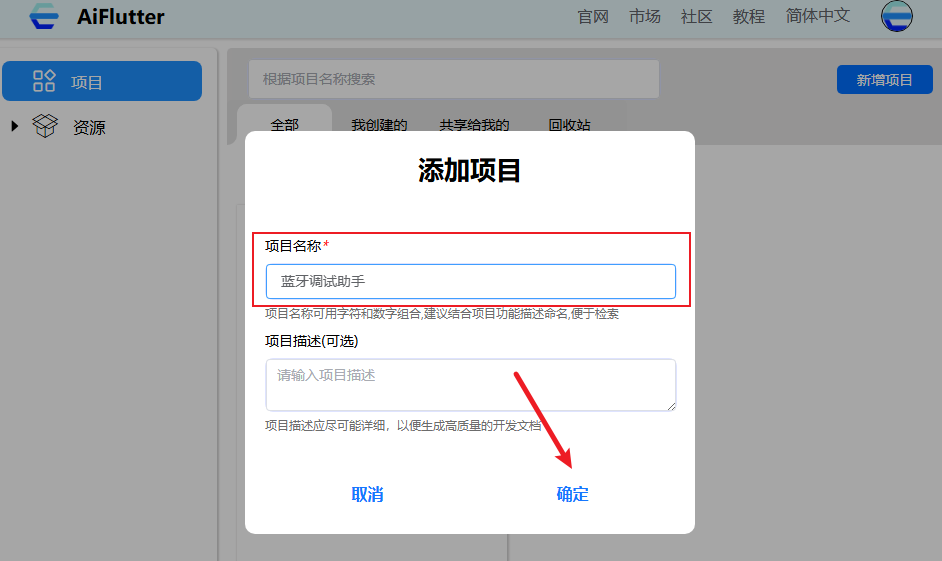
Task: Switch to the 我创建的 tab
Action: pos(379,125)
